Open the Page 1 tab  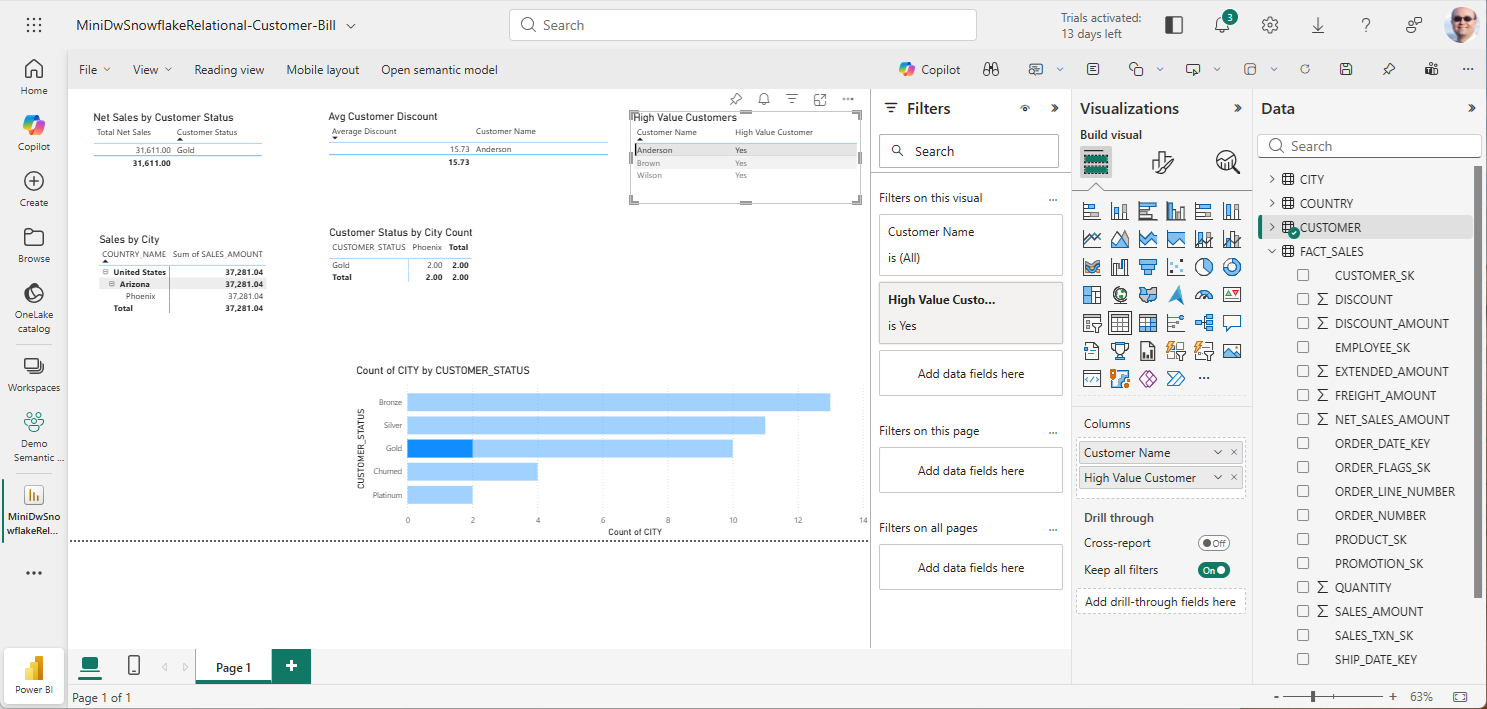point(233,667)
